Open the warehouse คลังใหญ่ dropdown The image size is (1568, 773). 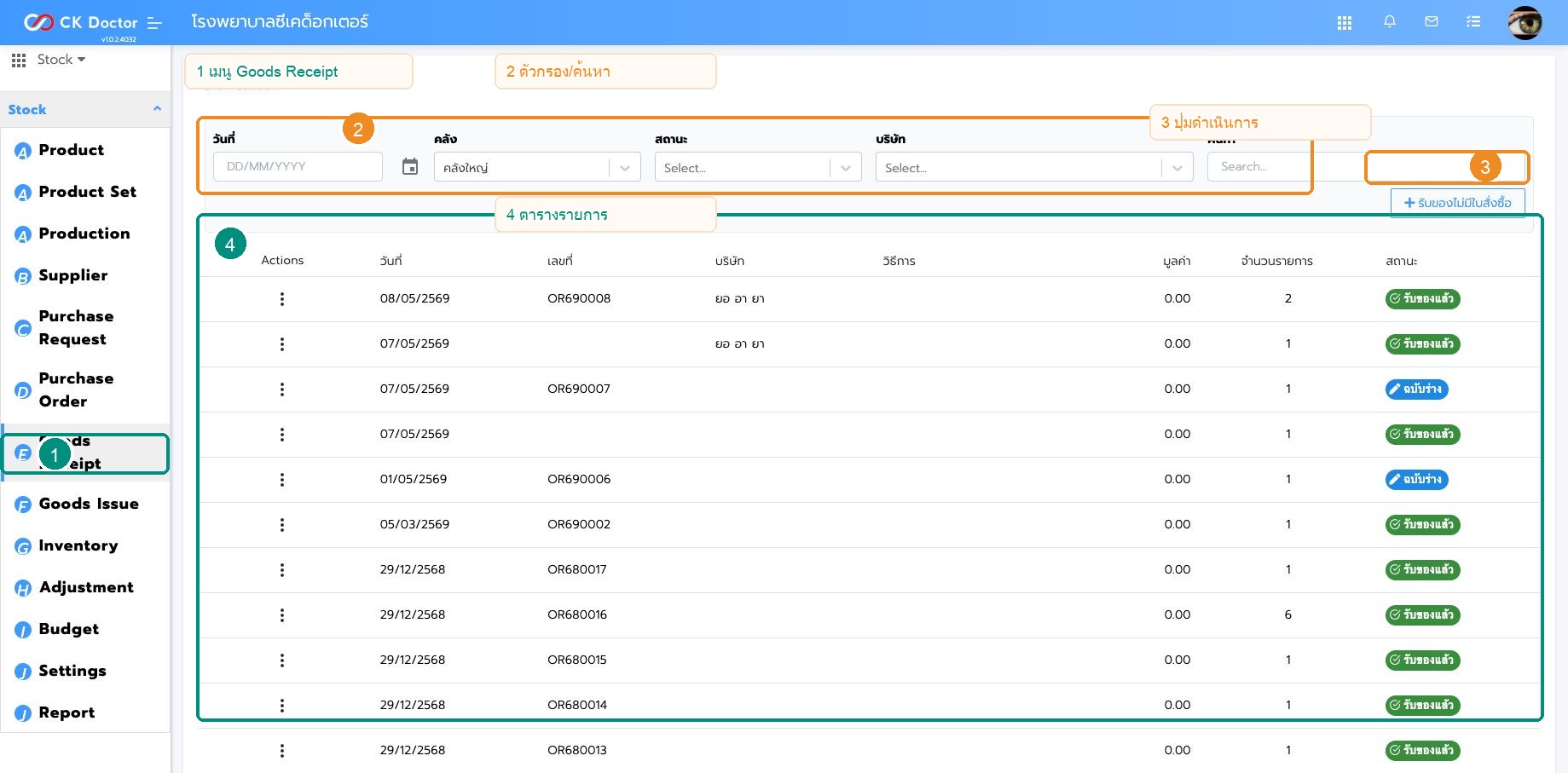tap(537, 167)
